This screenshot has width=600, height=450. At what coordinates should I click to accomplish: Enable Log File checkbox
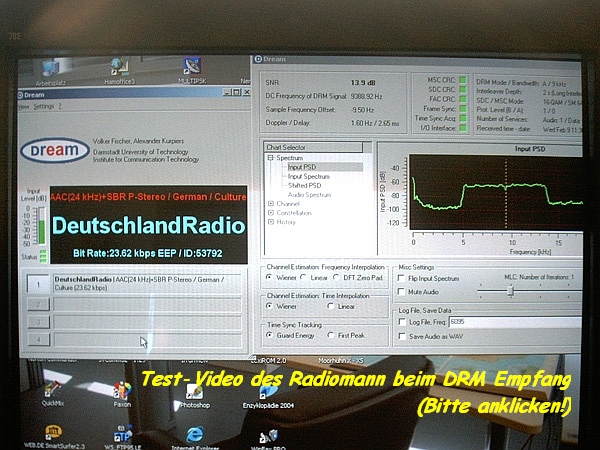click(402, 322)
